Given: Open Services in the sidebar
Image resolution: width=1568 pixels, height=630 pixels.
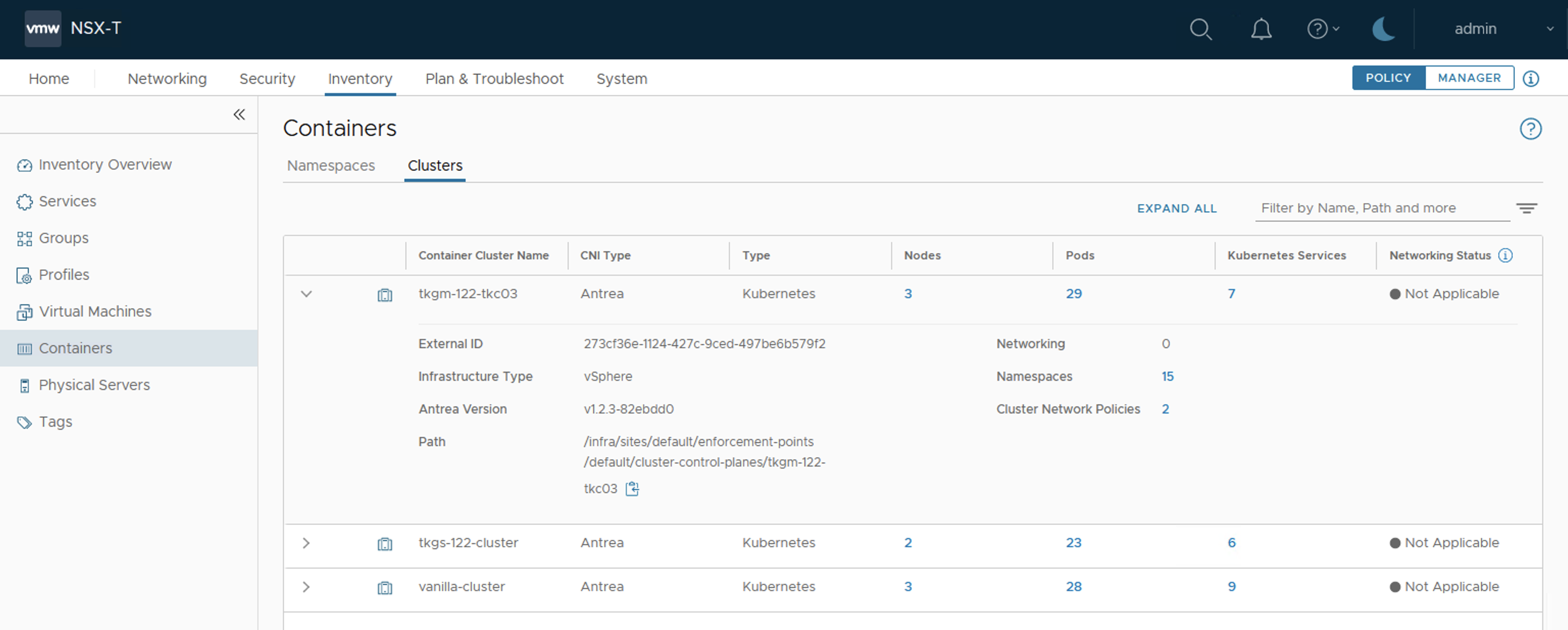Looking at the screenshot, I should pyautogui.click(x=129, y=202).
